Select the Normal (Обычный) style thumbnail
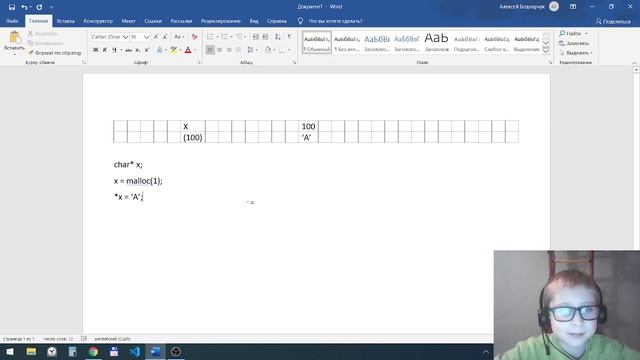Image resolution: width=640 pixels, height=360 pixels. tap(317, 42)
